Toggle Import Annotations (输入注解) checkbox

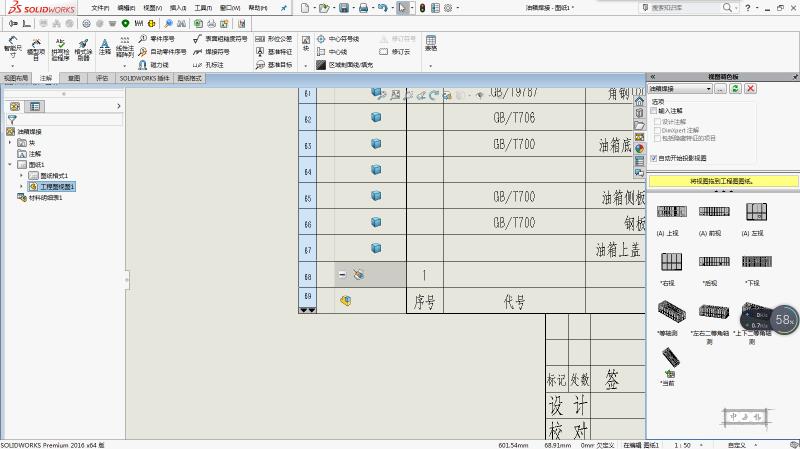point(654,110)
